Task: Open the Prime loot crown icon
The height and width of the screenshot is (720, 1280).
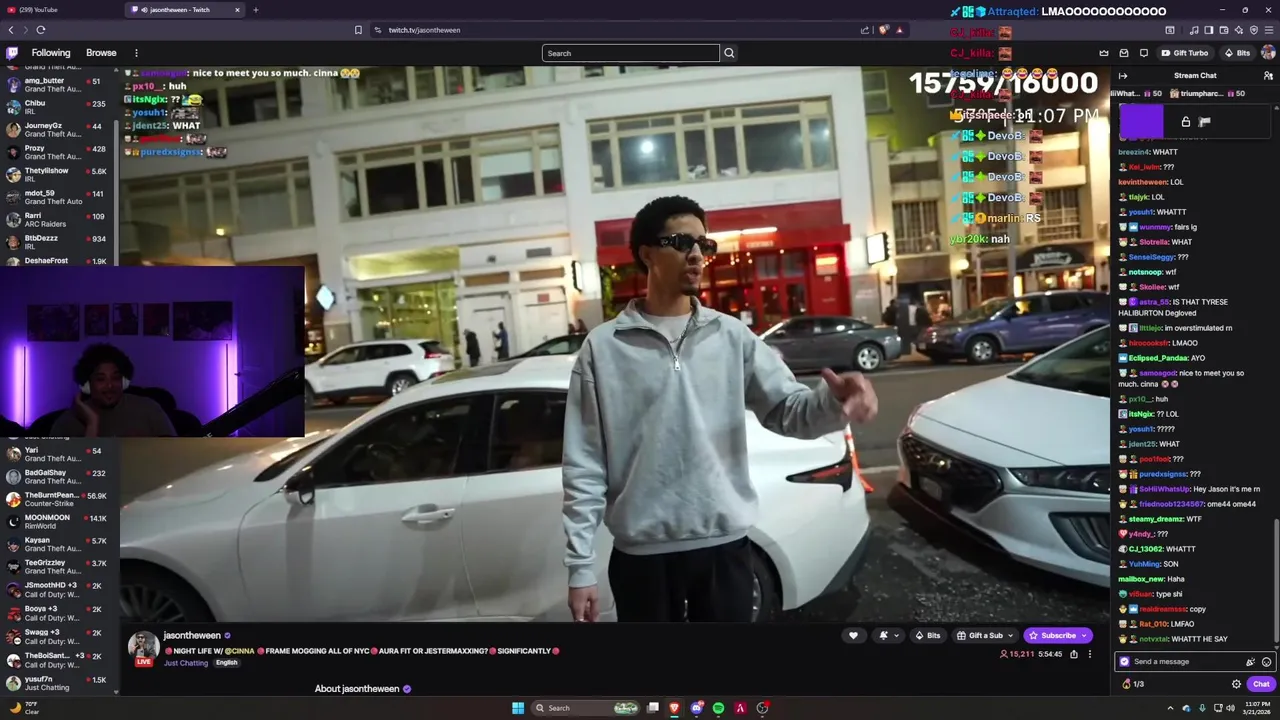Action: 1104,53
